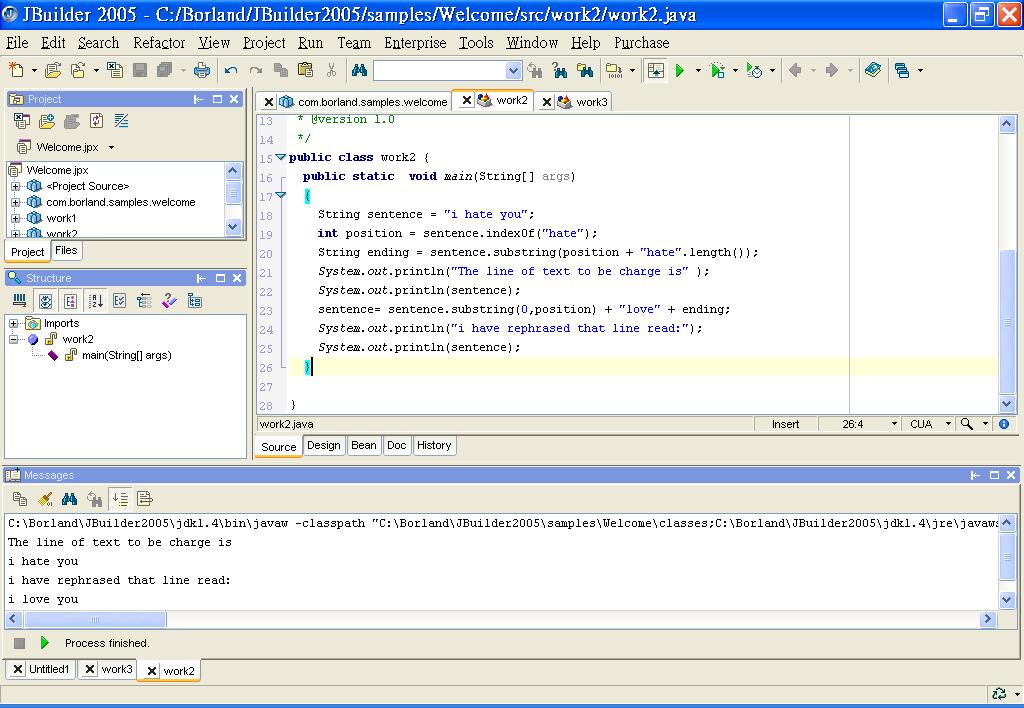Open the Tools menu
The width and height of the screenshot is (1024, 708).
click(x=476, y=43)
